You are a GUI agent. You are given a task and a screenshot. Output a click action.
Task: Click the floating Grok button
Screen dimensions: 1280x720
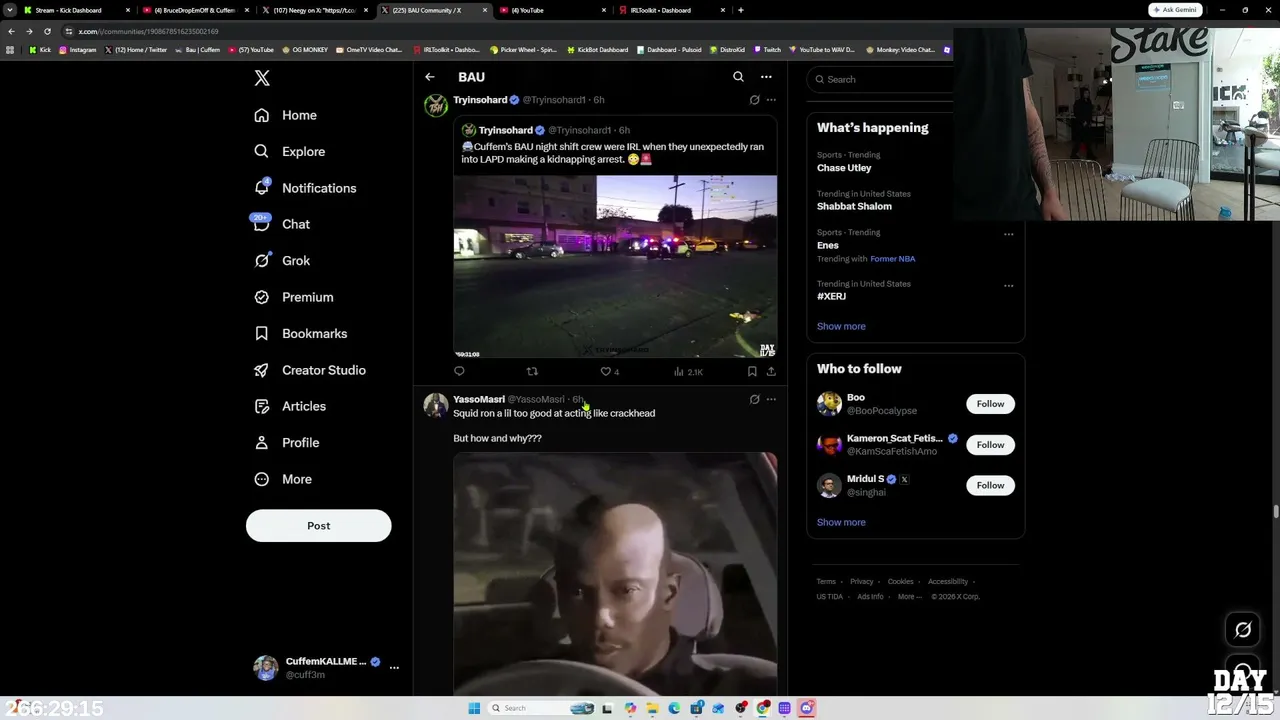1243,629
